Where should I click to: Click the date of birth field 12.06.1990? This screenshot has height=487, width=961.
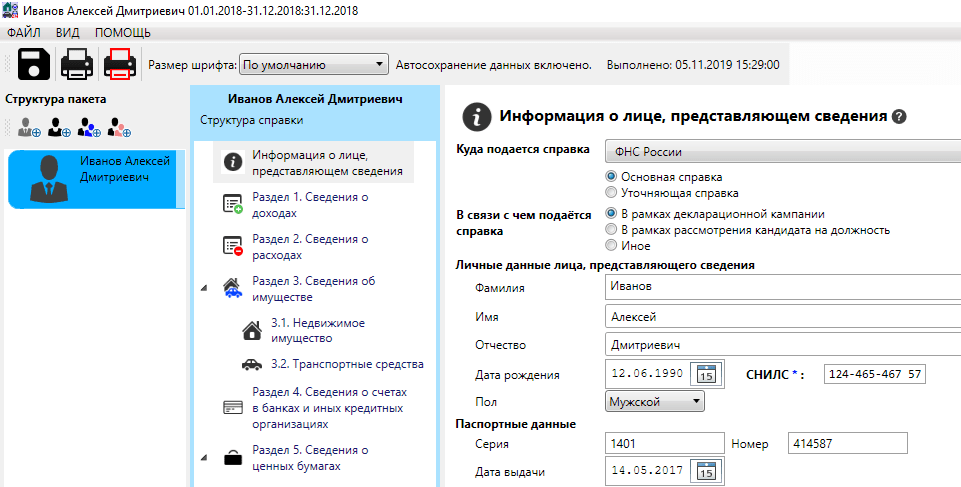[x=647, y=373]
